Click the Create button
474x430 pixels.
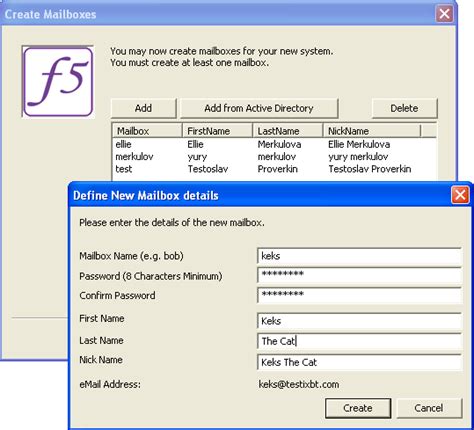358,408
